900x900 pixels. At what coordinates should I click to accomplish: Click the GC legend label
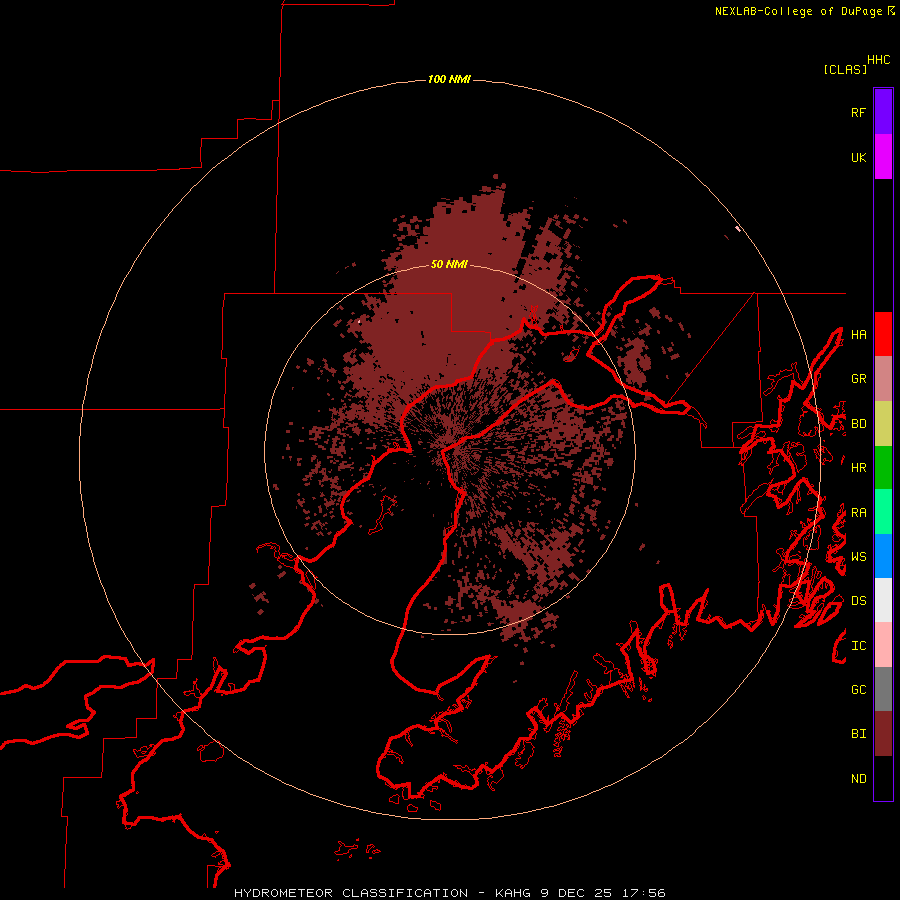[x=858, y=690]
